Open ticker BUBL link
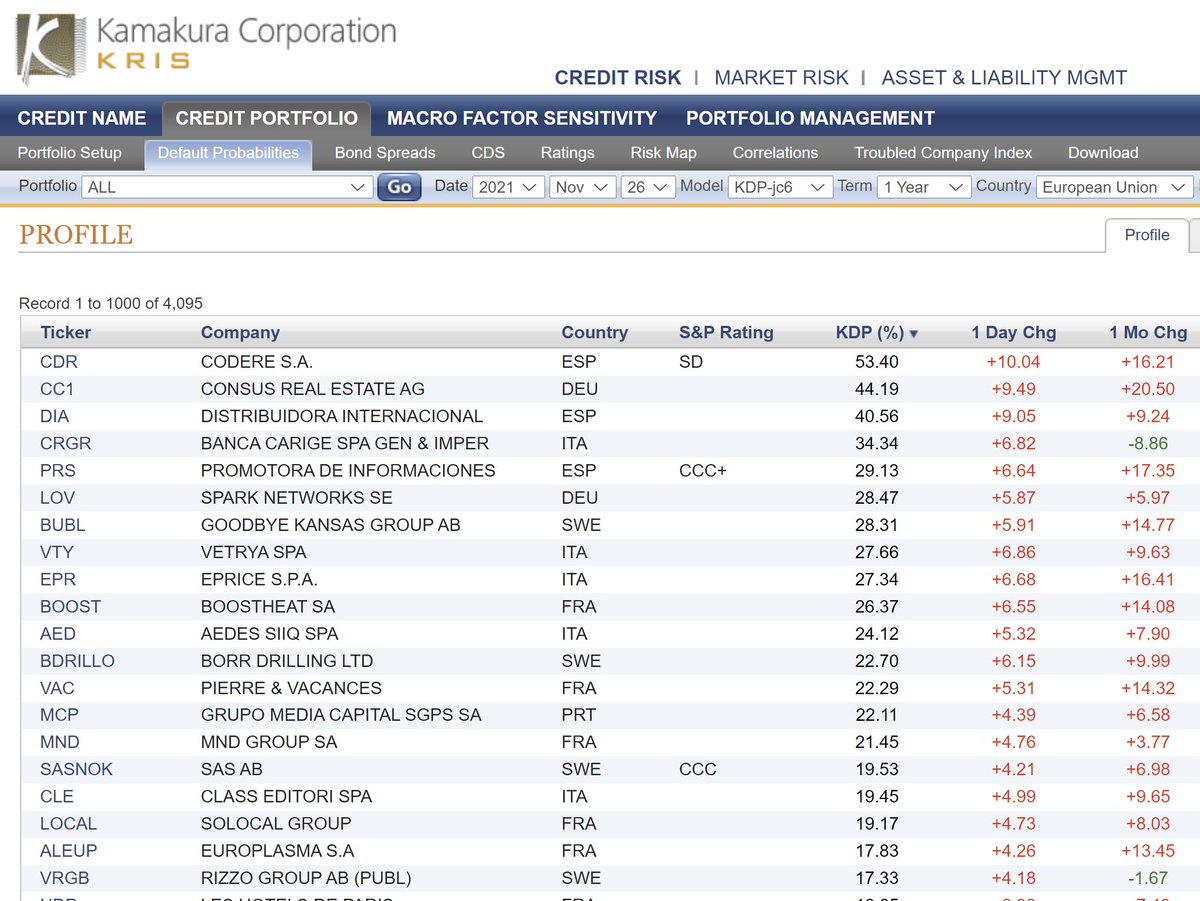The width and height of the screenshot is (1200, 901). pos(62,524)
